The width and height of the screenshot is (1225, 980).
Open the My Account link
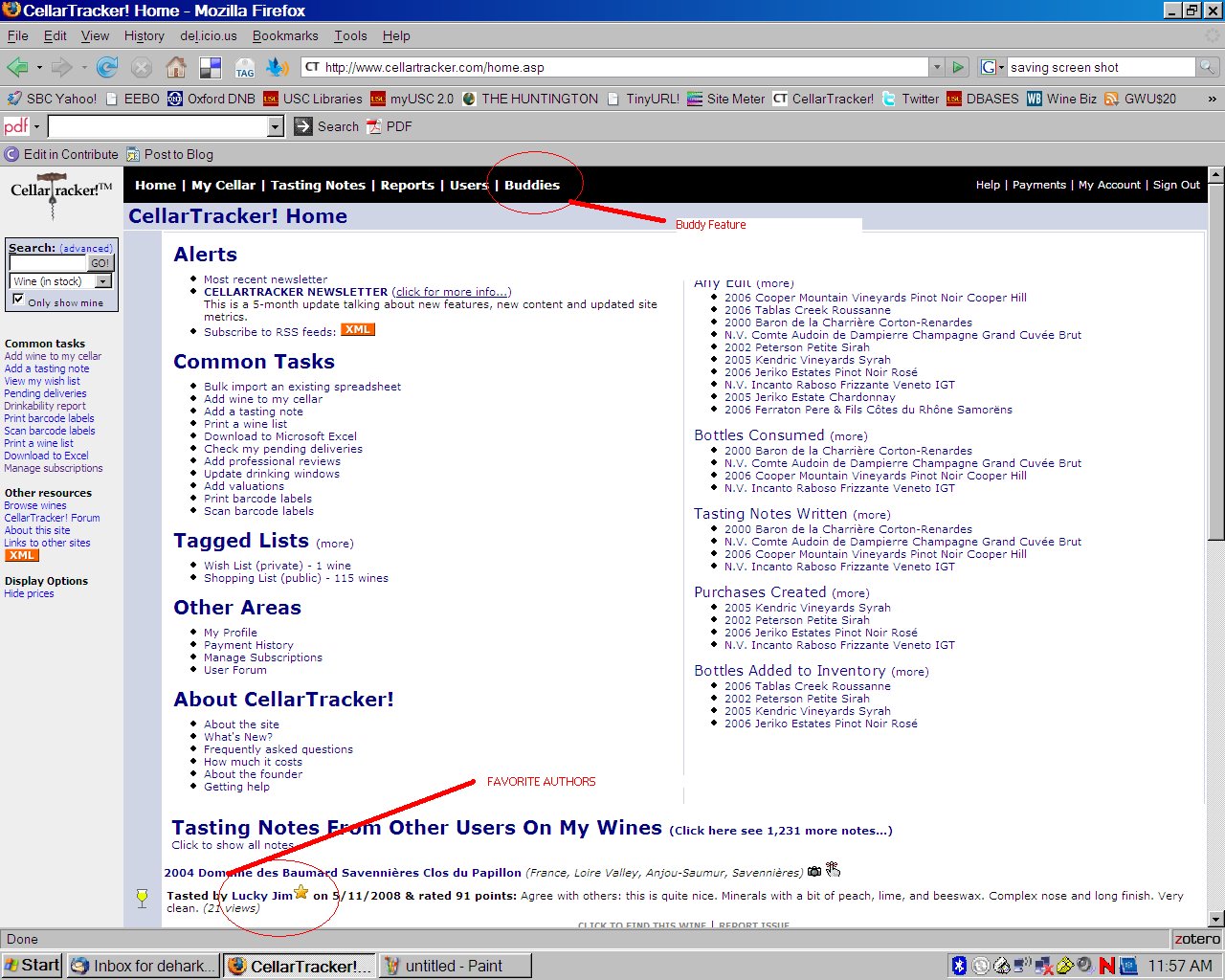[1109, 185]
